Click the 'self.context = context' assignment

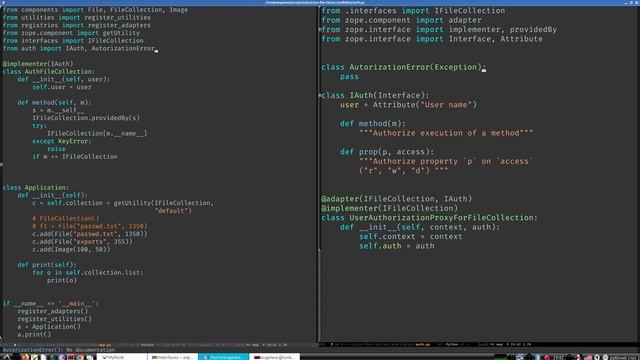coord(411,237)
